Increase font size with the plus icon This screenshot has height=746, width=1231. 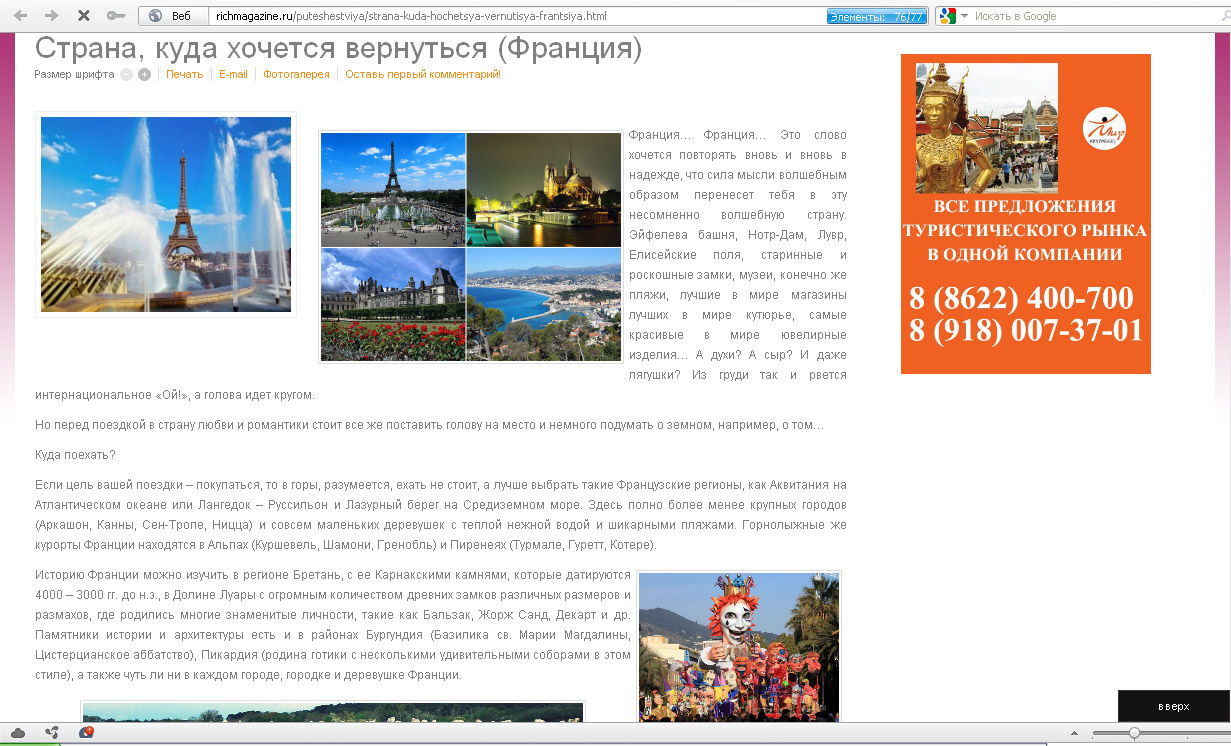coord(144,74)
